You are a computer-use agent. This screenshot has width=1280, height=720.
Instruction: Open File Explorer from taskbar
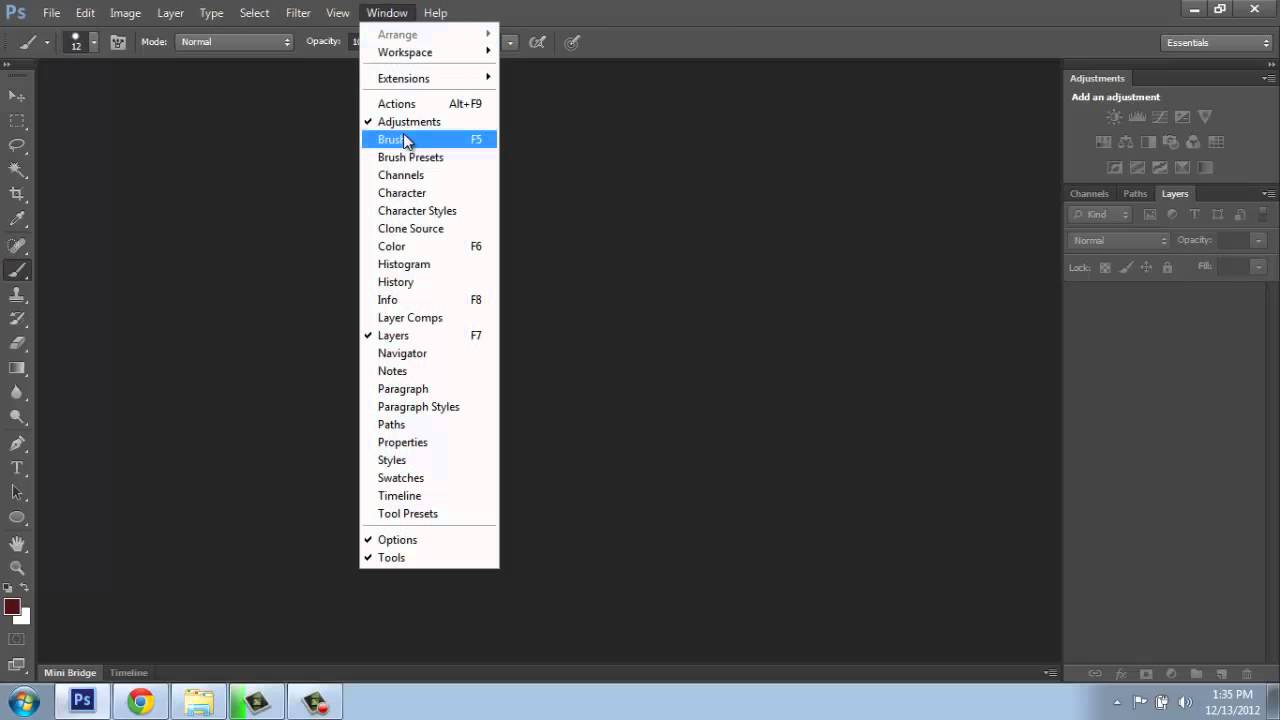198,702
